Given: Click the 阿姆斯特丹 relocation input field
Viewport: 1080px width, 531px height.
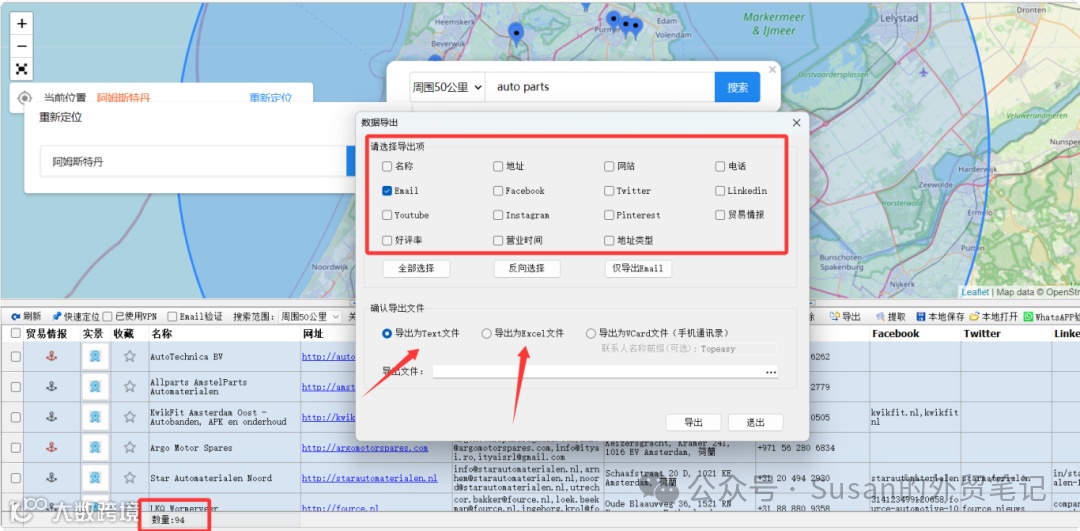Looking at the screenshot, I should point(193,162).
